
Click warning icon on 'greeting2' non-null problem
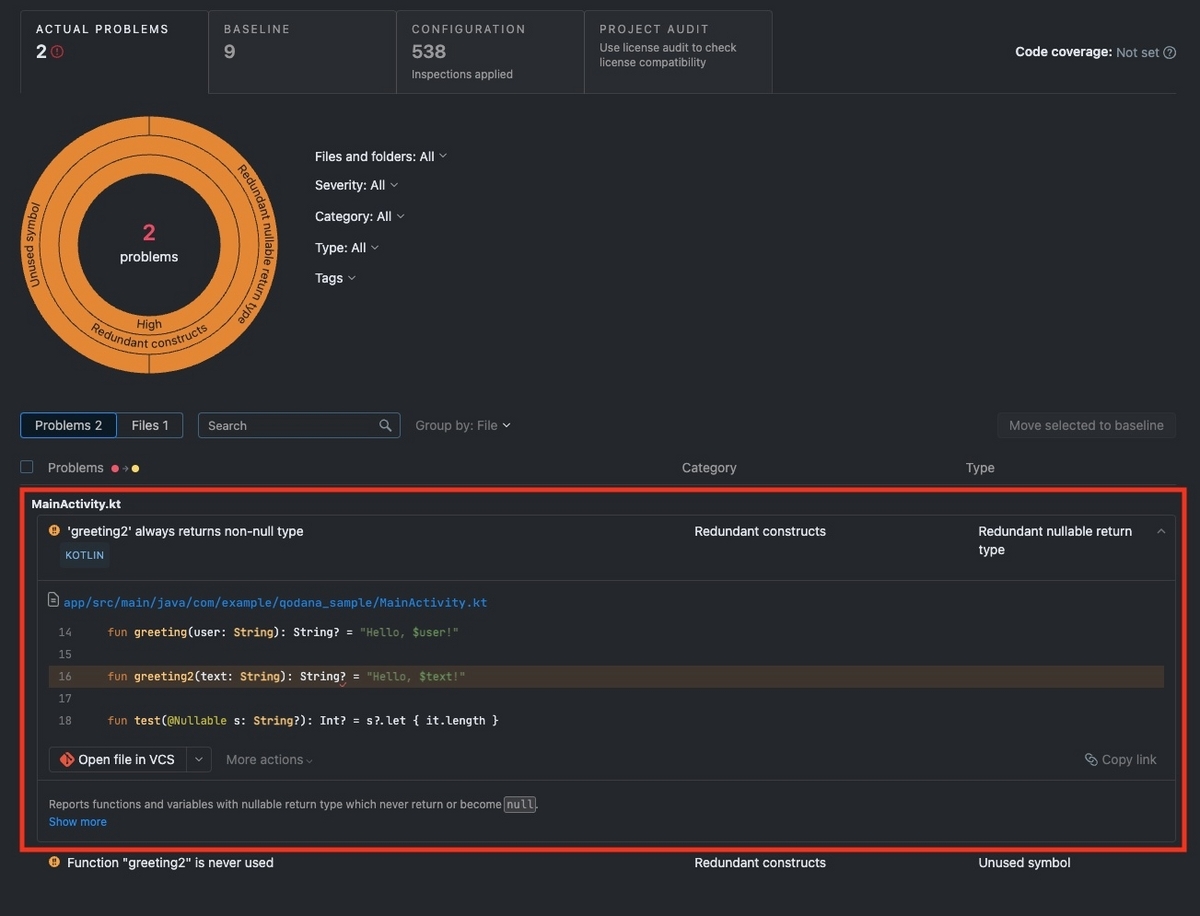[x=54, y=531]
